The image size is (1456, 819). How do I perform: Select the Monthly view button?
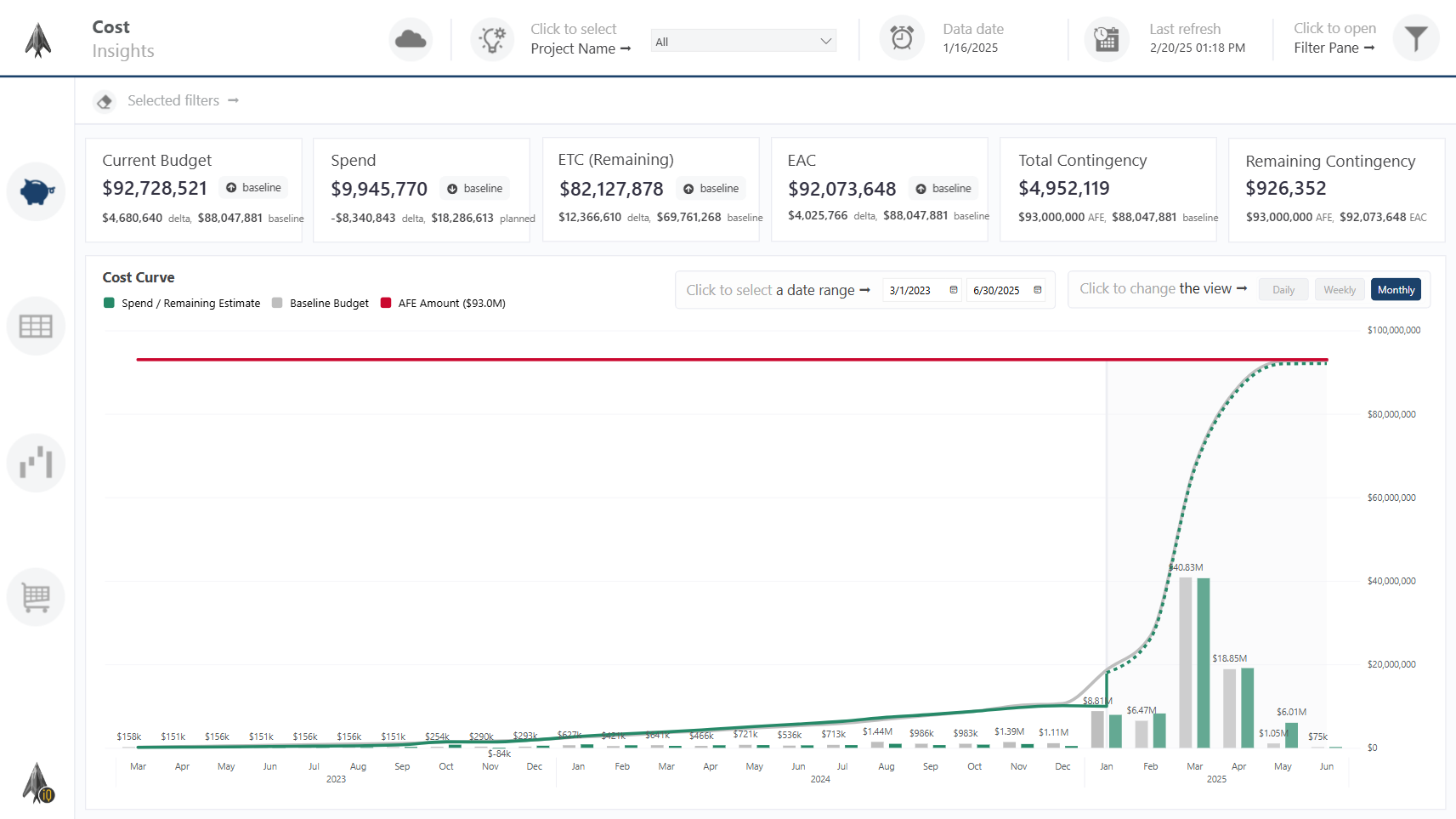tap(1396, 289)
